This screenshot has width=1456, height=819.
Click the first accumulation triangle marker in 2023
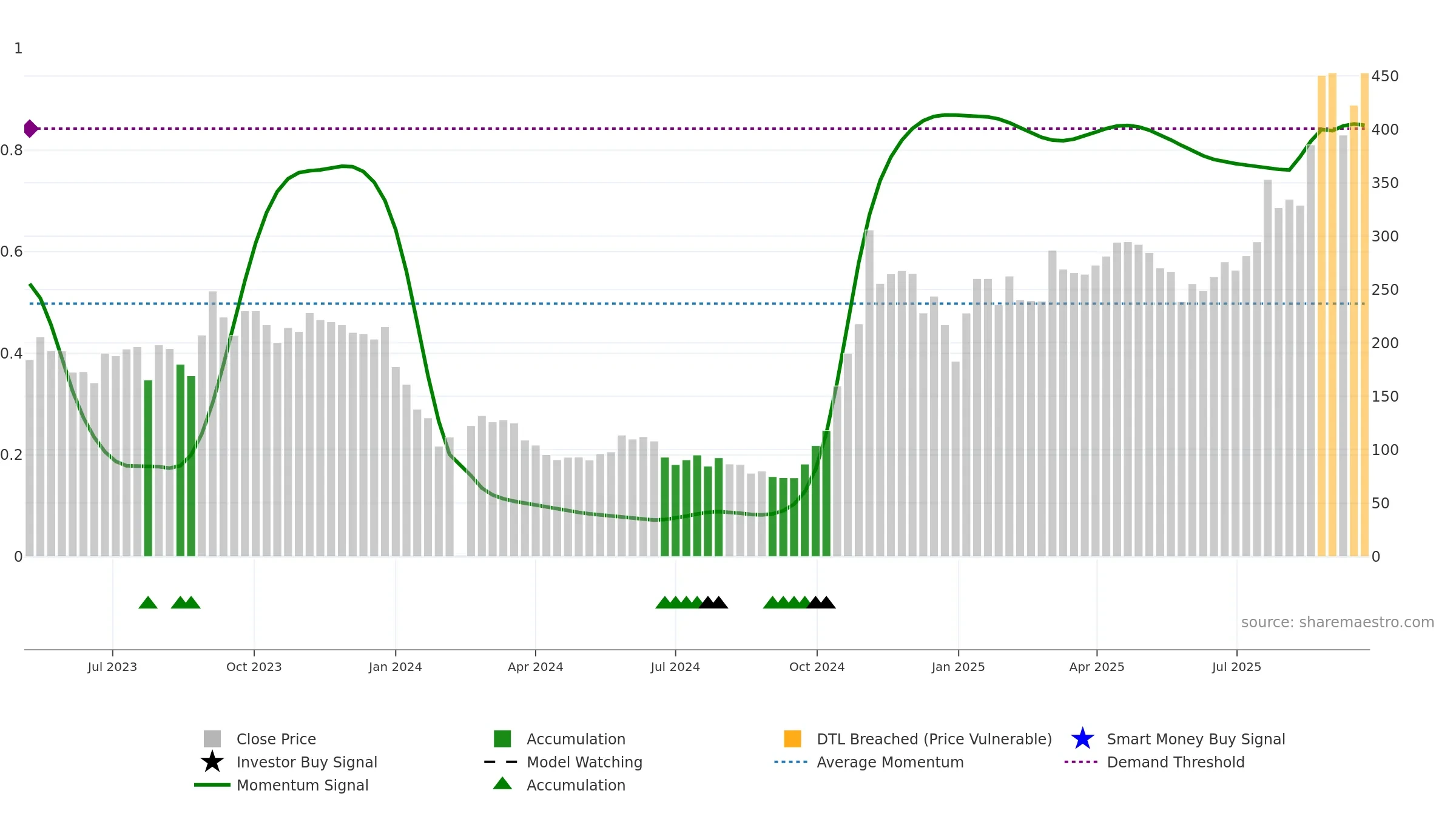(148, 602)
